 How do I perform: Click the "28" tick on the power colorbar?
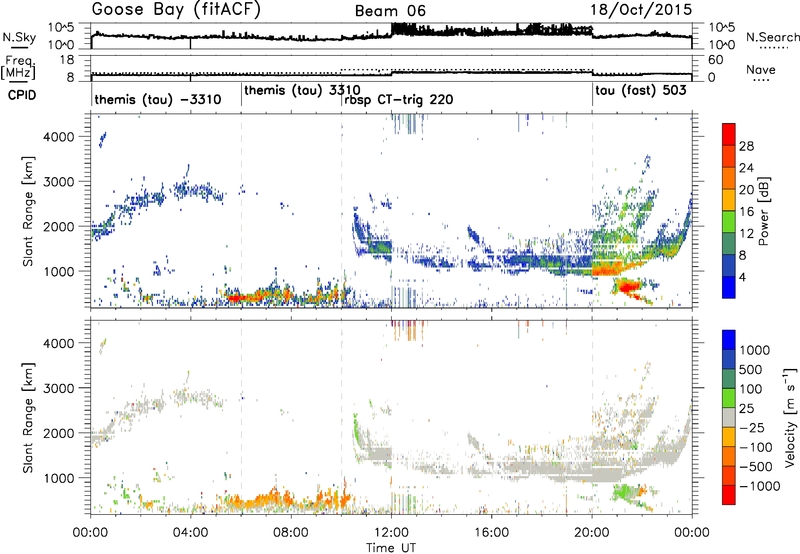[x=746, y=146]
